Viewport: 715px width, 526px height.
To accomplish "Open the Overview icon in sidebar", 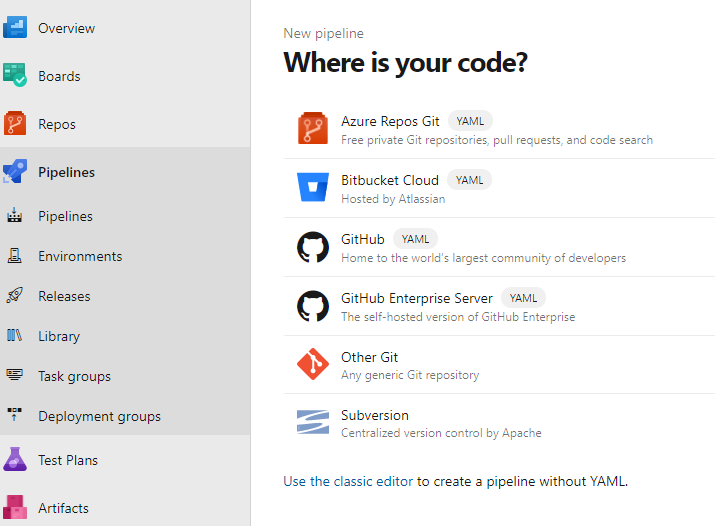I will tap(15, 27).
